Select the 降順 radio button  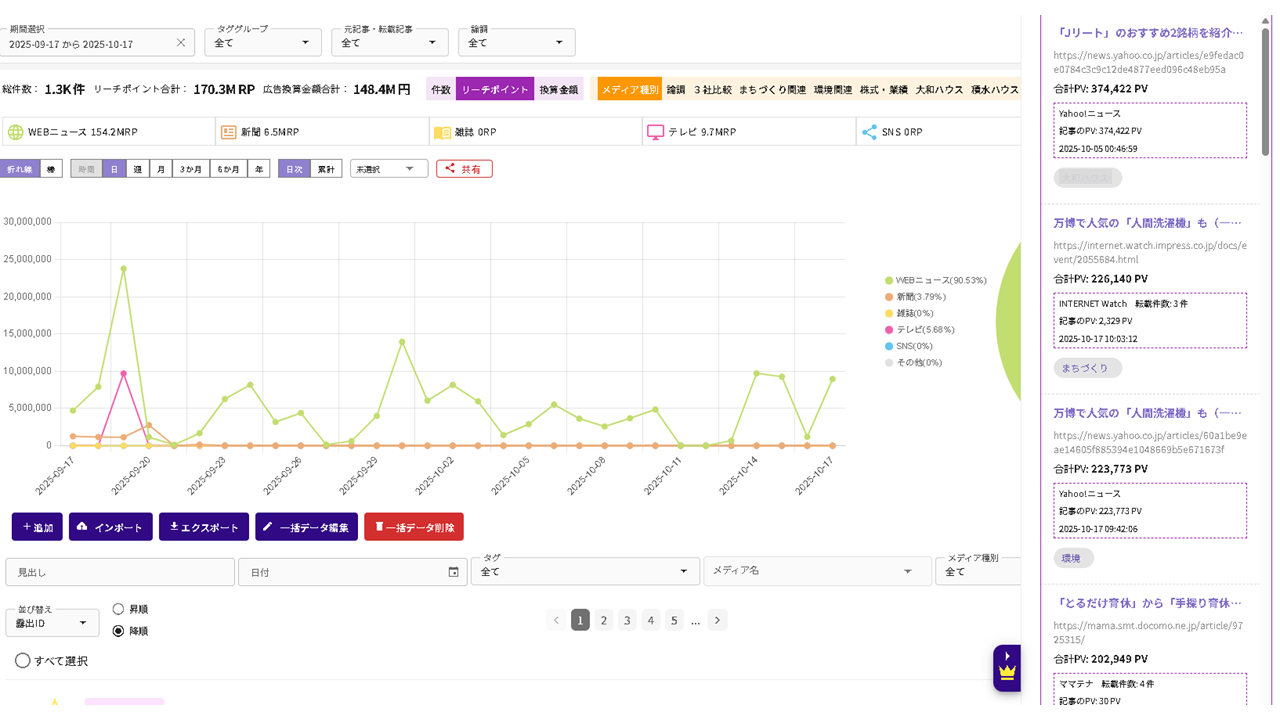[x=119, y=631]
